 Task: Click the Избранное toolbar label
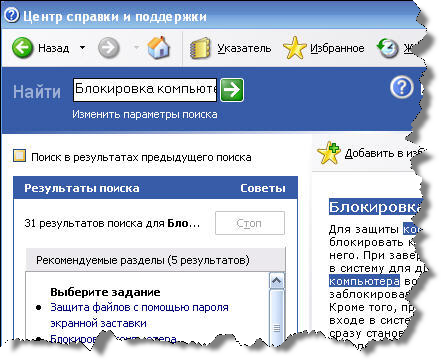tap(337, 48)
